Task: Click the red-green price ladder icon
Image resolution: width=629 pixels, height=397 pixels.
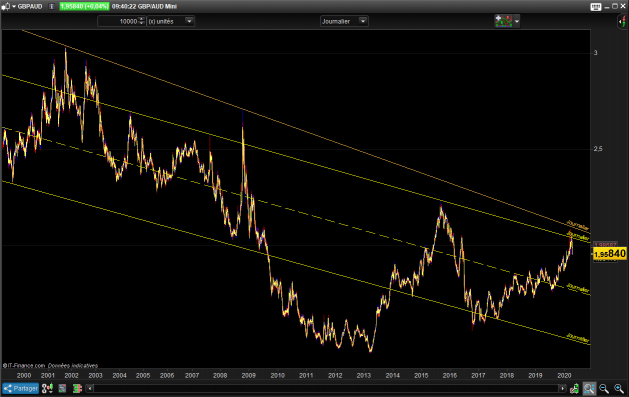Action: [77, 388]
